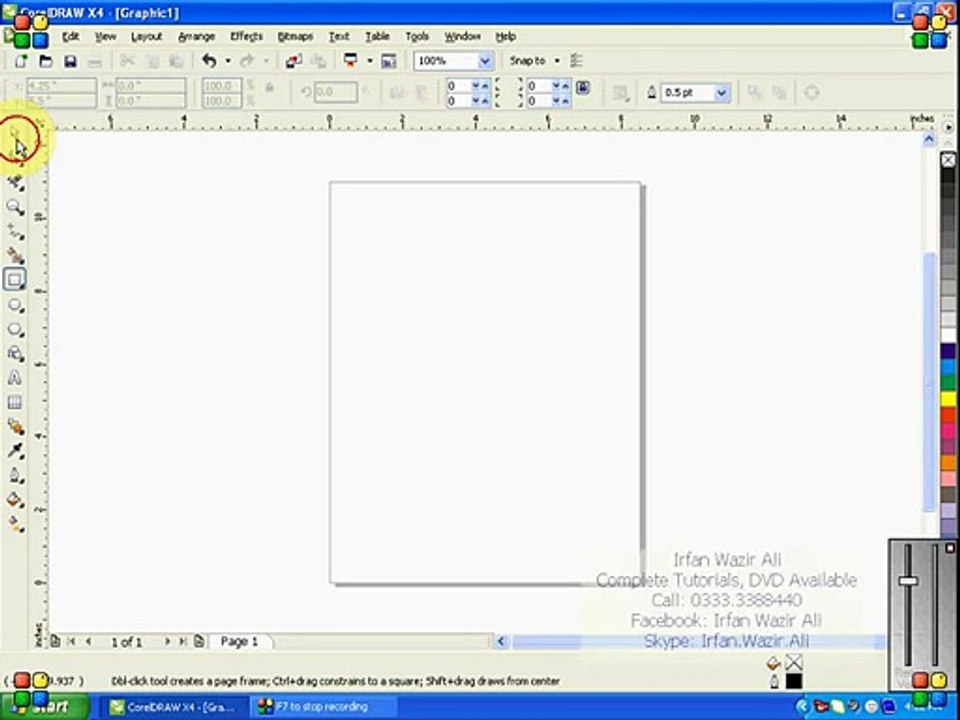Select the Rectangle tool

point(15,280)
